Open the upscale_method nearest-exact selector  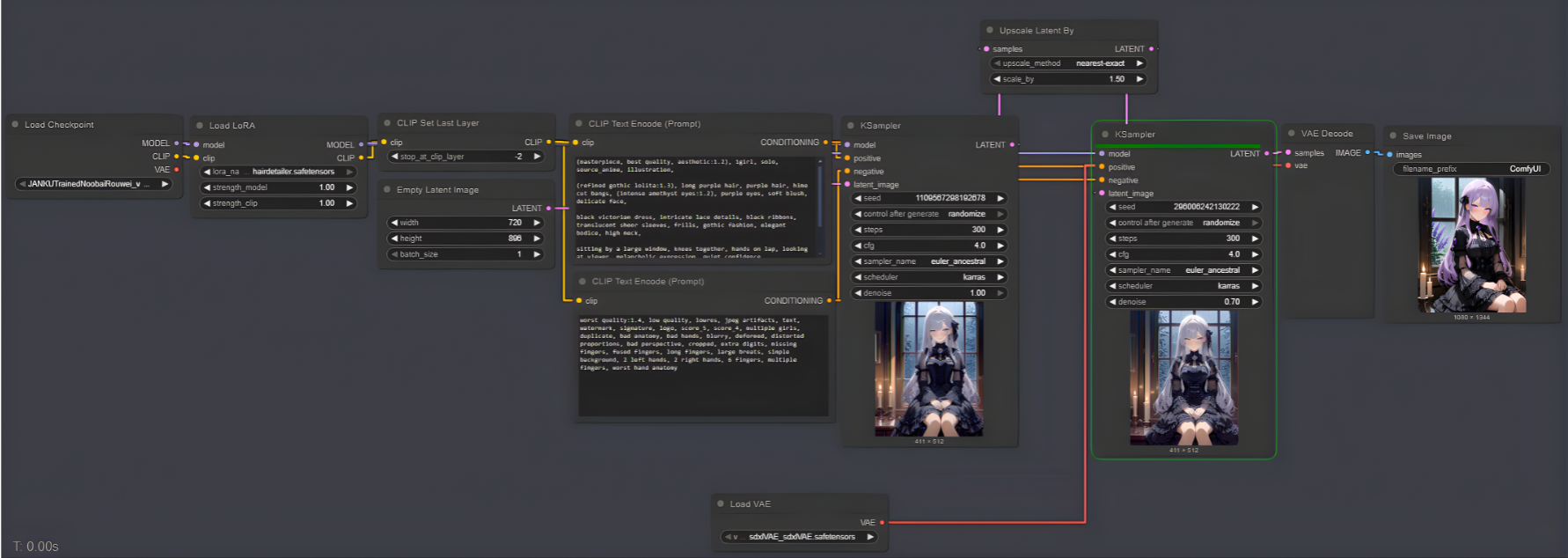coord(1068,63)
